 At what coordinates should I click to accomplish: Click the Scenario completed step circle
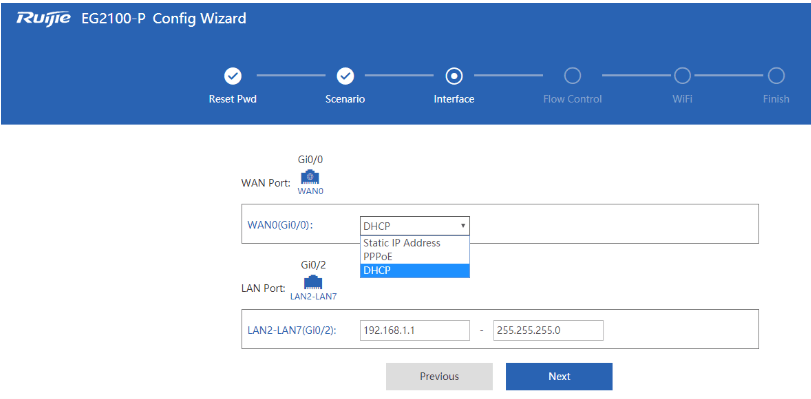coord(345,76)
